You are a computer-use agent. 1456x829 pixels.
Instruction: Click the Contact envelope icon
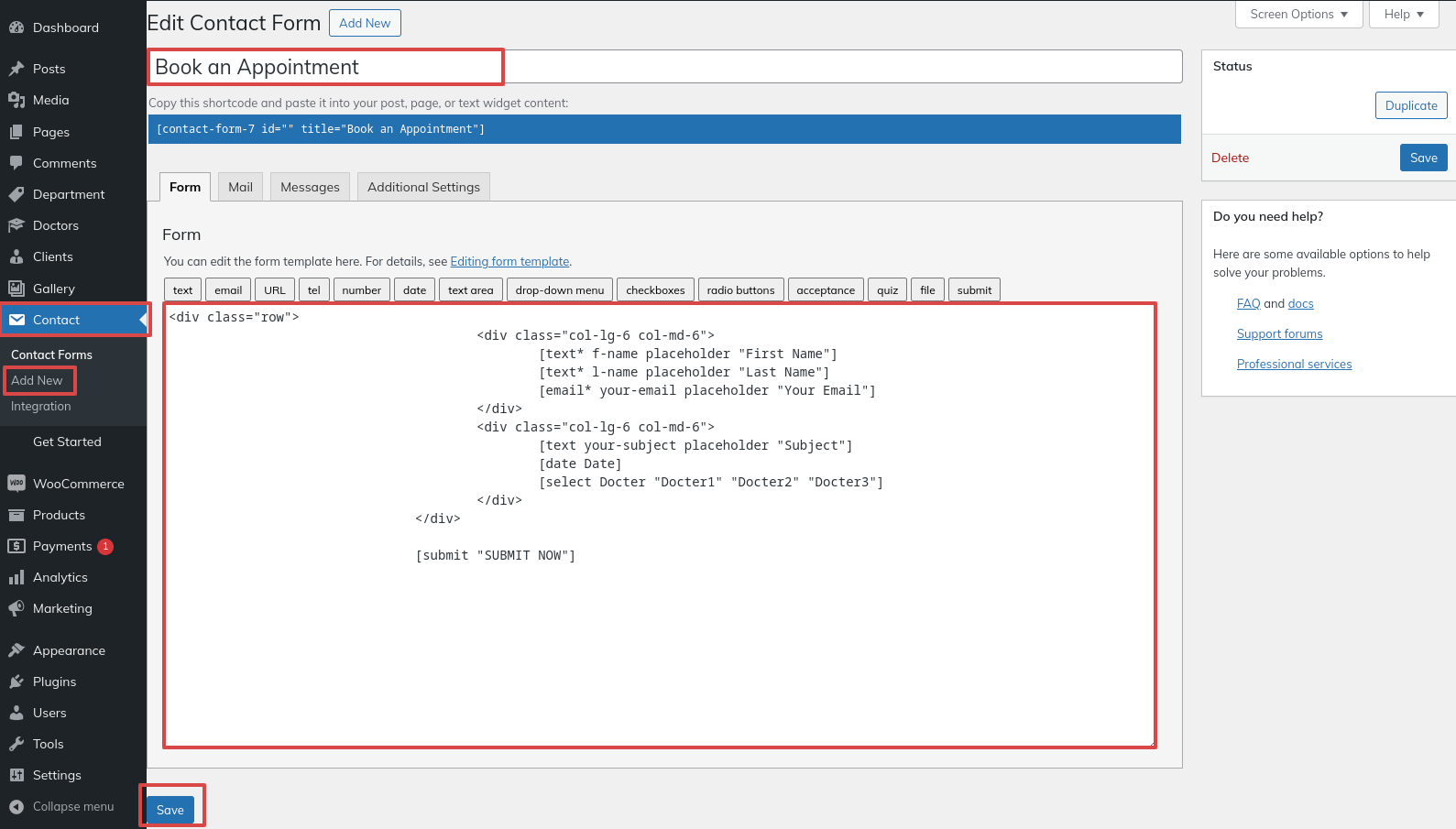(x=16, y=320)
